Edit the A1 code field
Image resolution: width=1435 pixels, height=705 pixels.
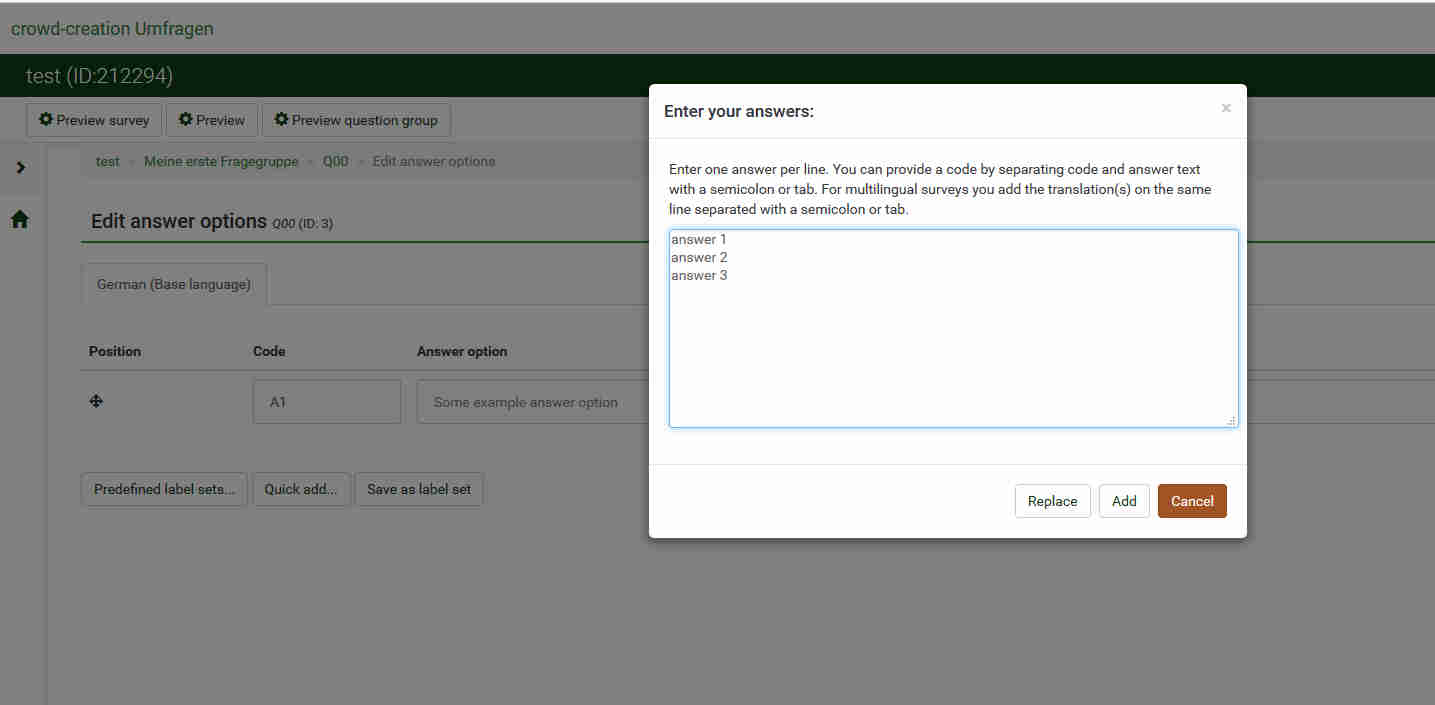click(x=327, y=402)
